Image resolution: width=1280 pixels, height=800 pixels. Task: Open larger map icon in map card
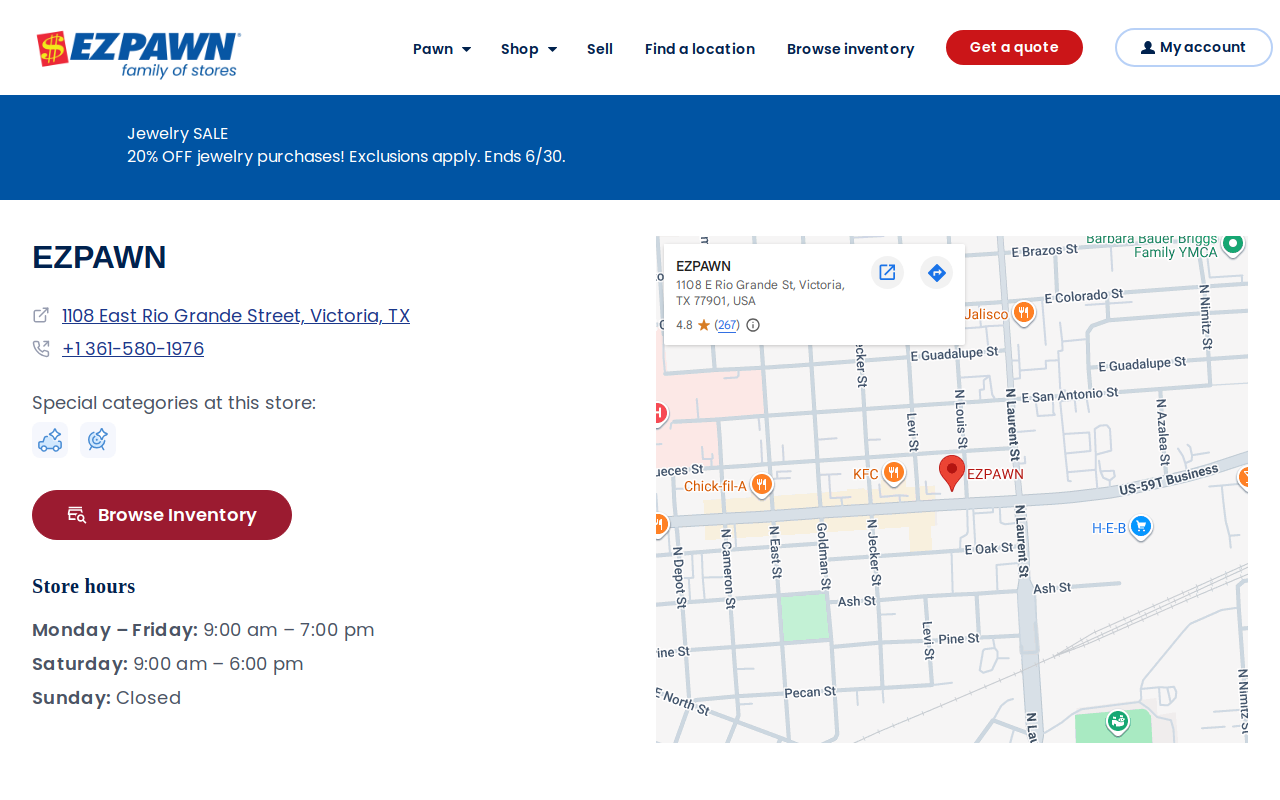tap(887, 272)
